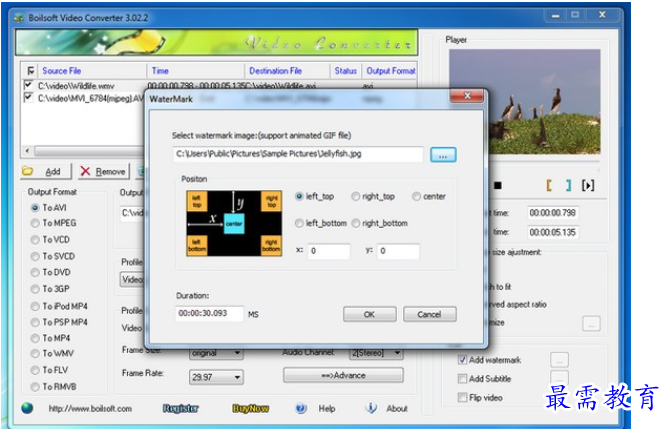Click the Add watermark browse button

[x=559, y=360]
